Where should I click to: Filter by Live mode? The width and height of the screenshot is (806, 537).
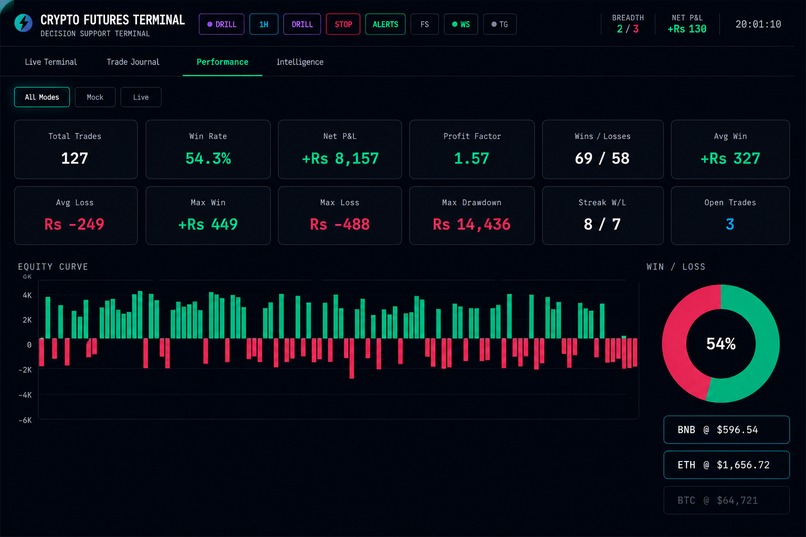[141, 97]
